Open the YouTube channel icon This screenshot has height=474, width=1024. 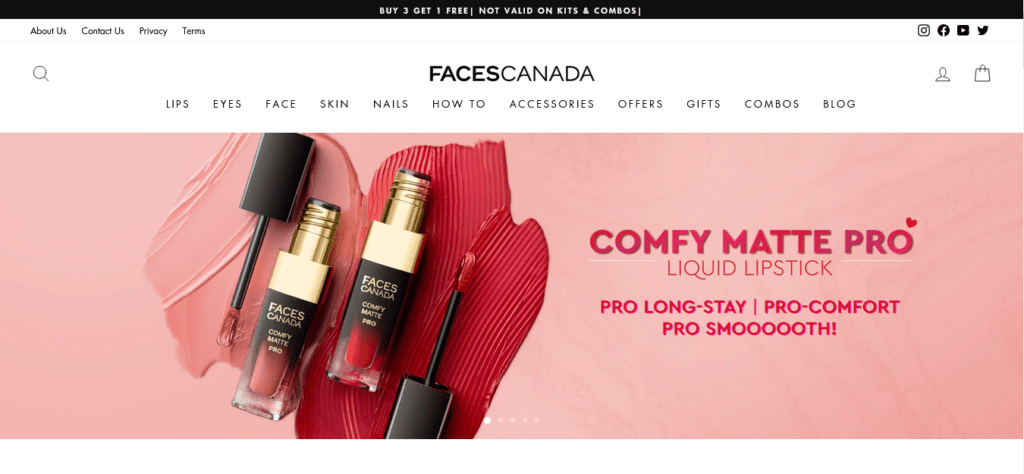coord(963,30)
